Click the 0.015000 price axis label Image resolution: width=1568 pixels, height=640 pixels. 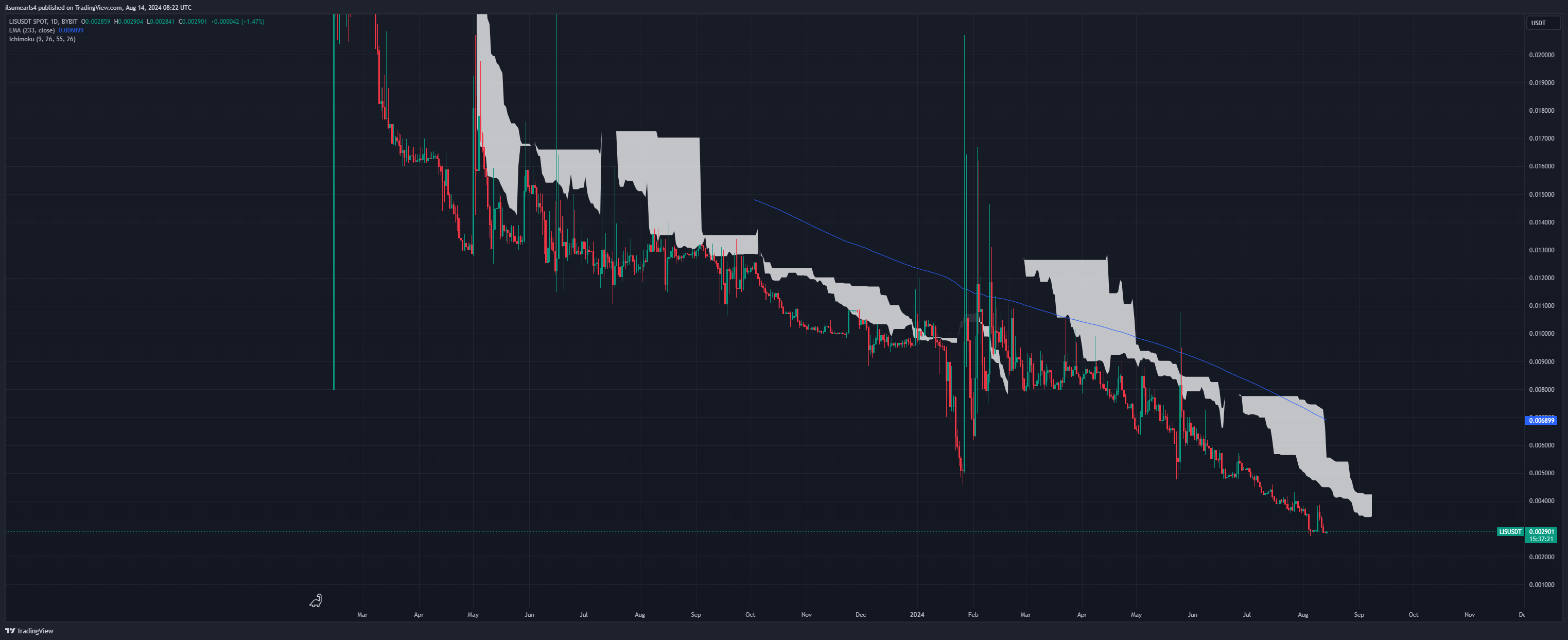1541,194
